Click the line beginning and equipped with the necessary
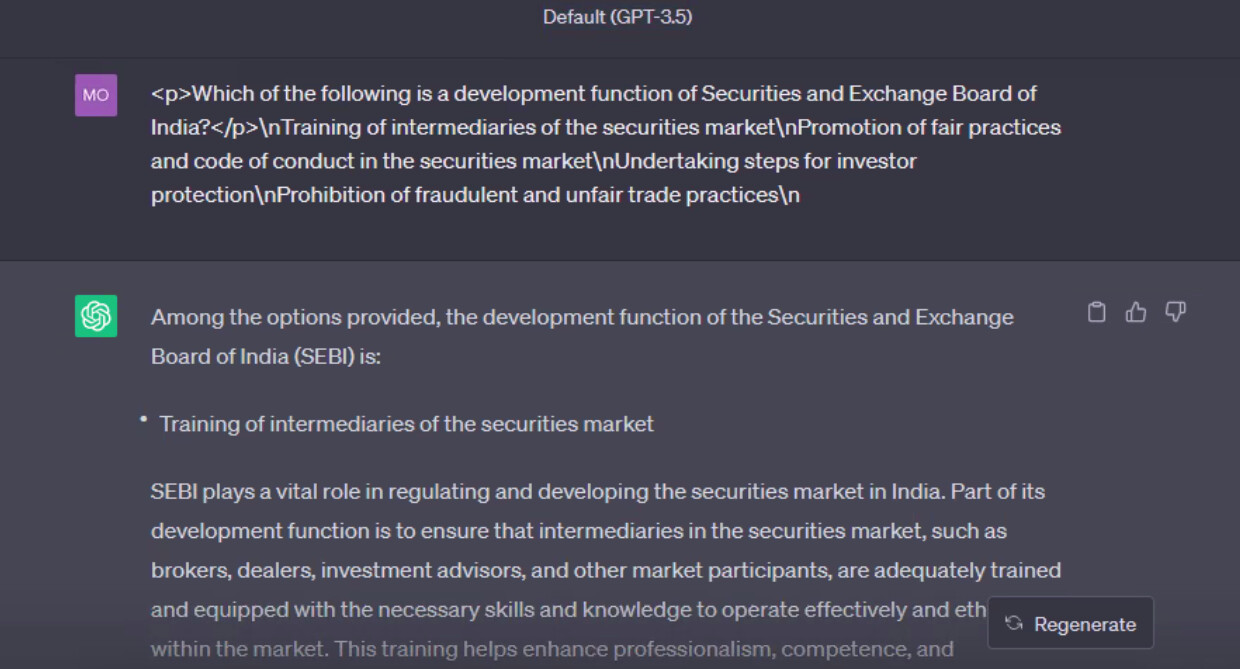 pos(568,609)
